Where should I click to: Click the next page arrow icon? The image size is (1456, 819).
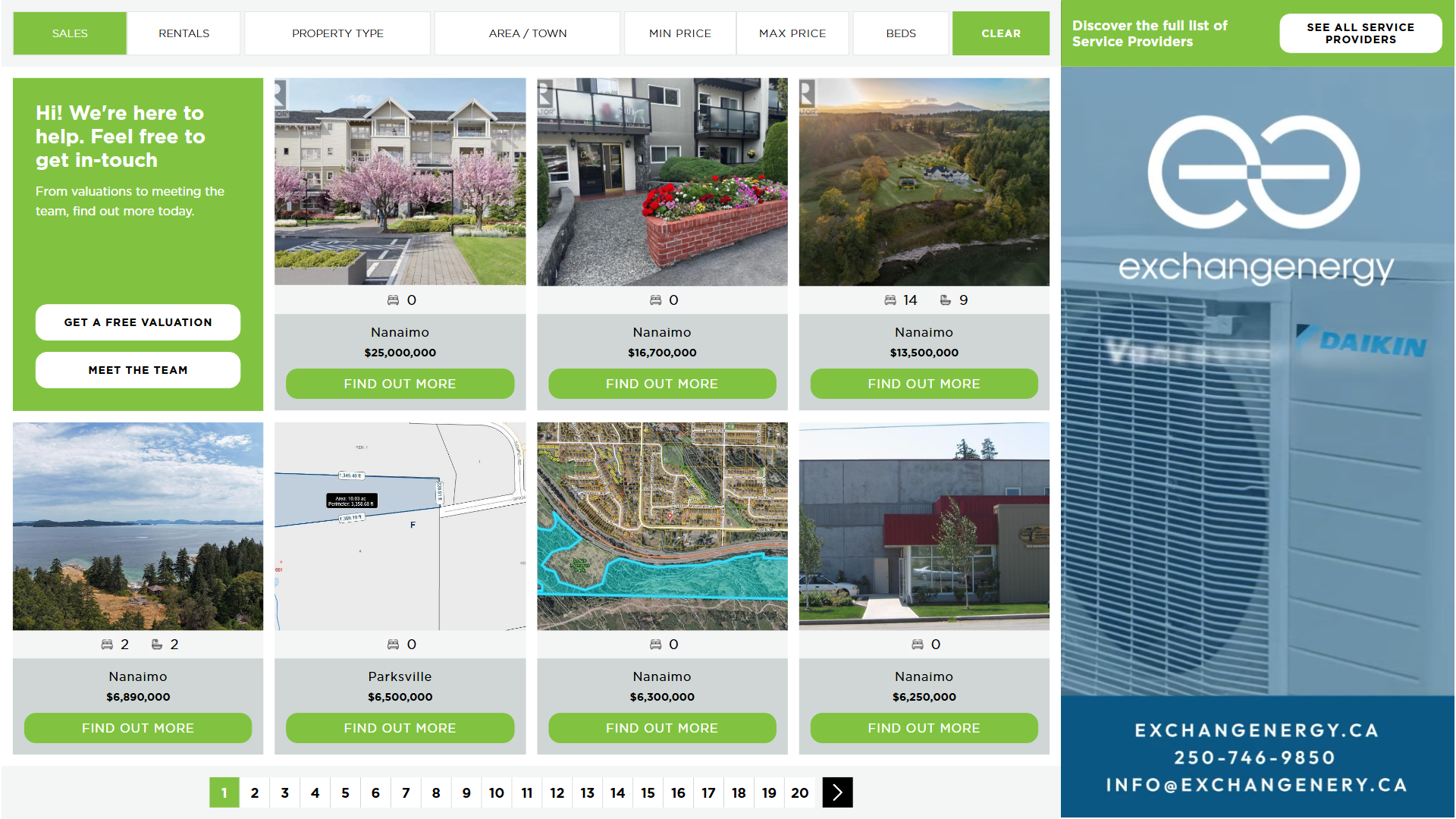coord(837,792)
